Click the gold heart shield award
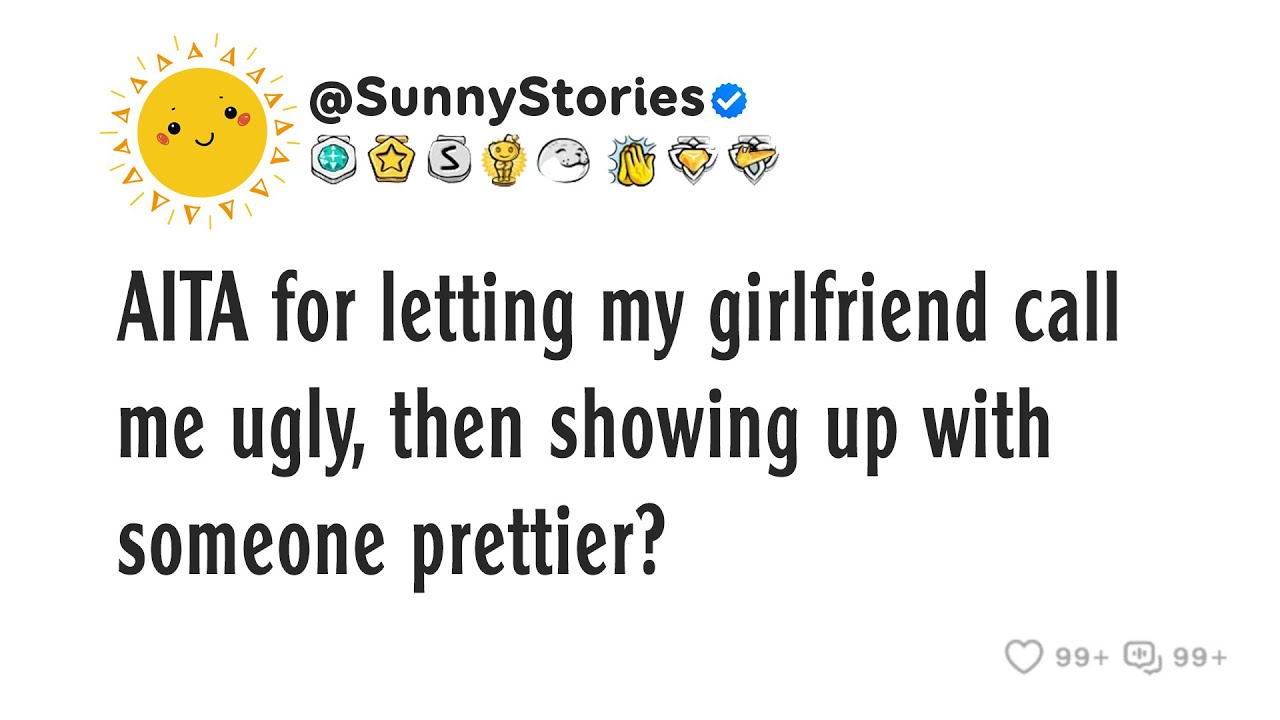1280x720 pixels. [691, 160]
